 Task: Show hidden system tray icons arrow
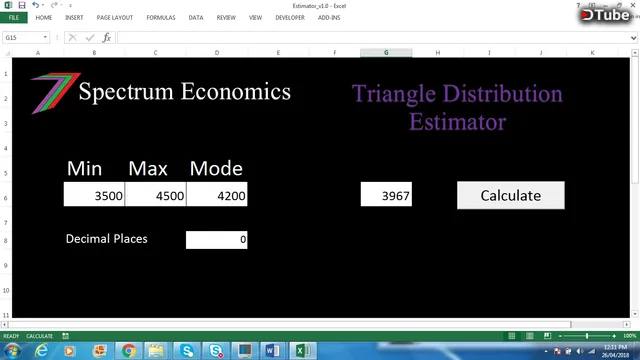pyautogui.click(x=546, y=351)
